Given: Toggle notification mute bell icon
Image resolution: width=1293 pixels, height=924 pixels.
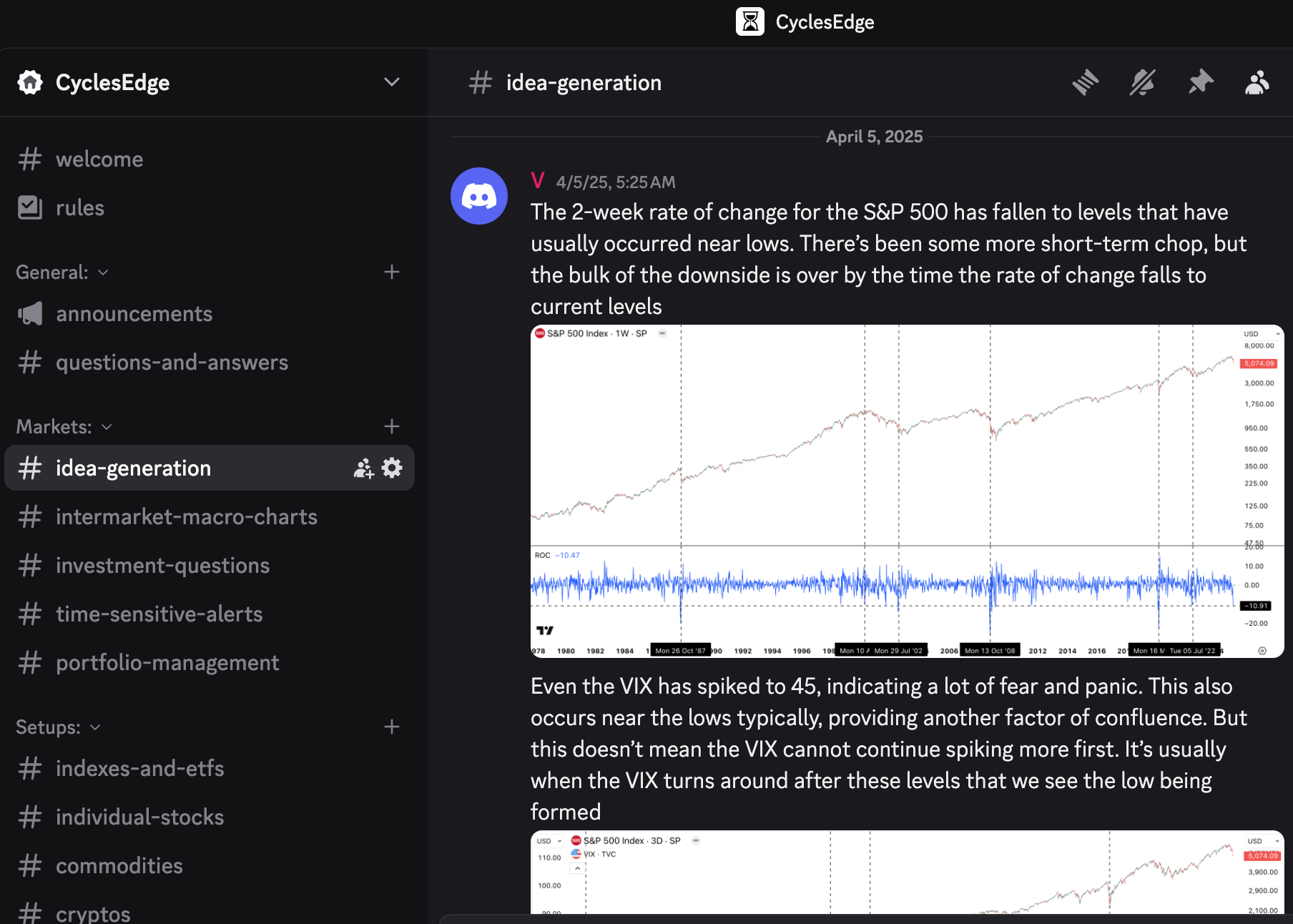Looking at the screenshot, I should click(x=1143, y=82).
